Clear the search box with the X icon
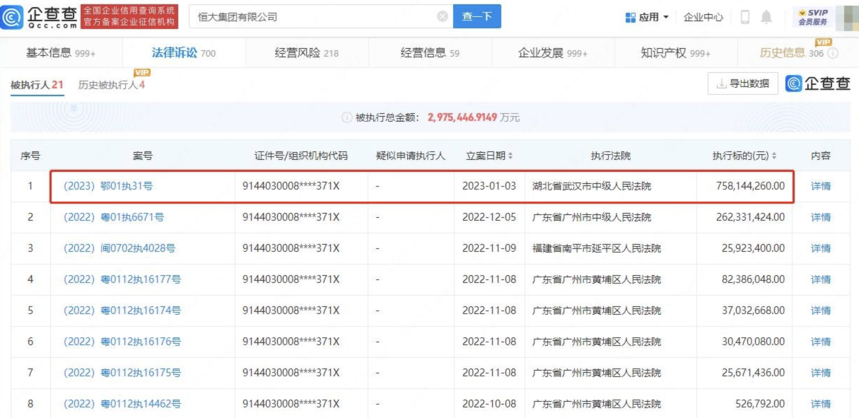 [x=443, y=17]
